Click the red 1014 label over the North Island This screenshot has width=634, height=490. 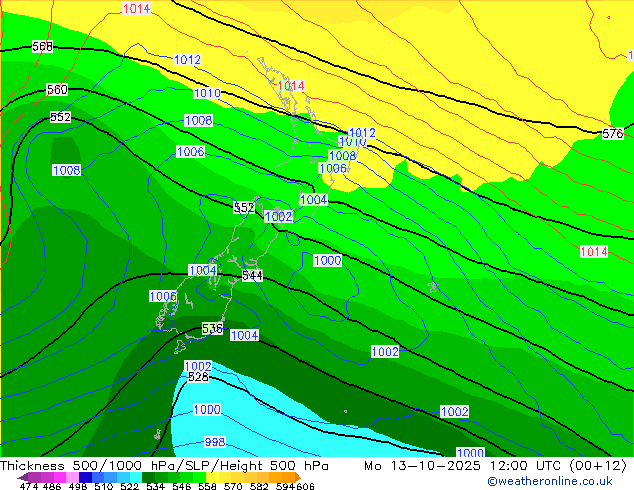tap(291, 86)
